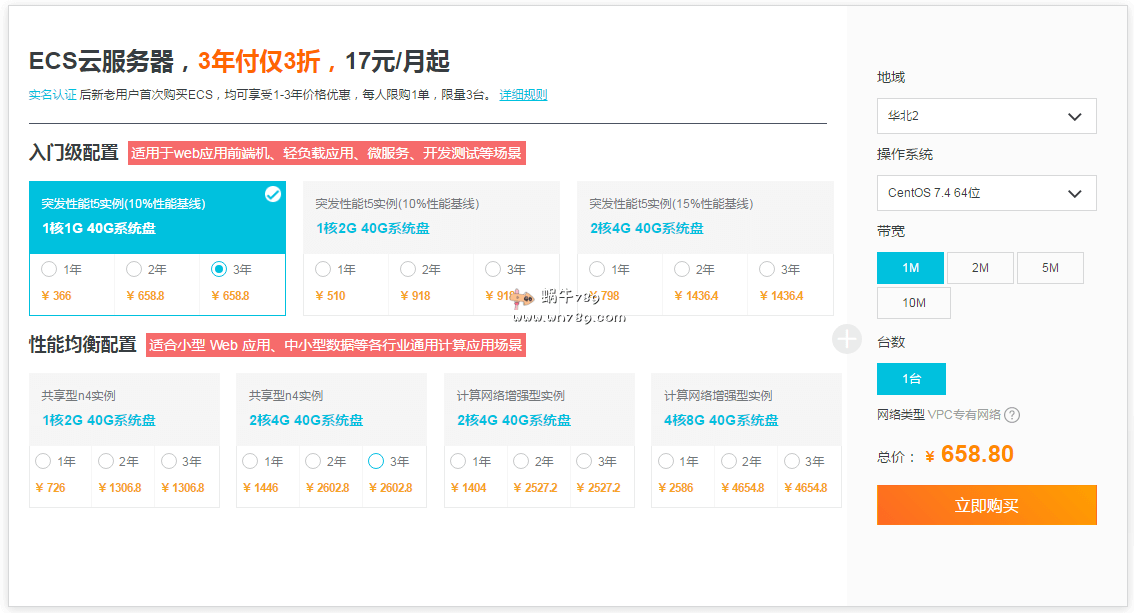Click the VPC network type help icon
This screenshot has height=613, width=1134.
point(1012,415)
